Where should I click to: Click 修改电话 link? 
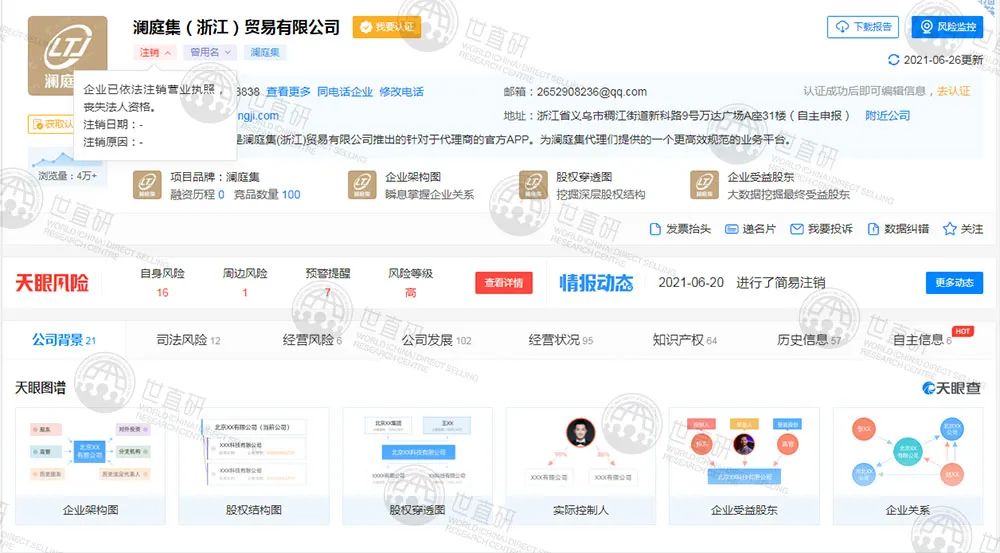[x=401, y=92]
